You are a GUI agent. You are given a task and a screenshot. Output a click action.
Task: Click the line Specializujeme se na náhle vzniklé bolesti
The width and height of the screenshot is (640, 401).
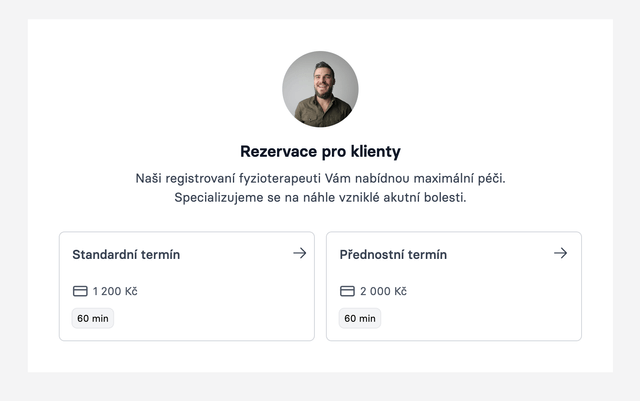click(320, 198)
